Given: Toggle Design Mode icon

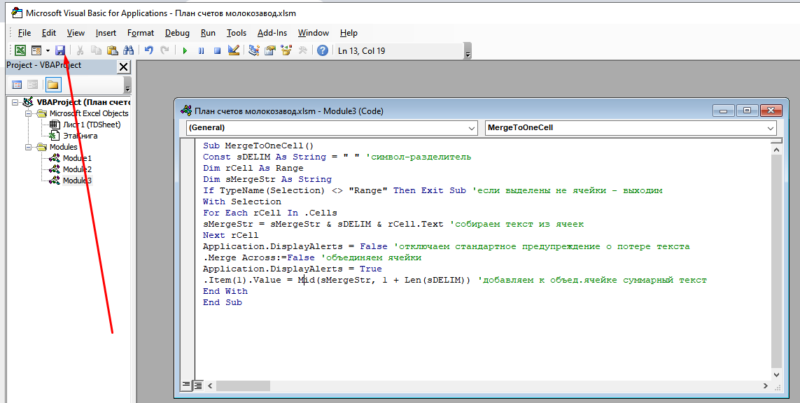Looking at the screenshot, I should pos(234,51).
